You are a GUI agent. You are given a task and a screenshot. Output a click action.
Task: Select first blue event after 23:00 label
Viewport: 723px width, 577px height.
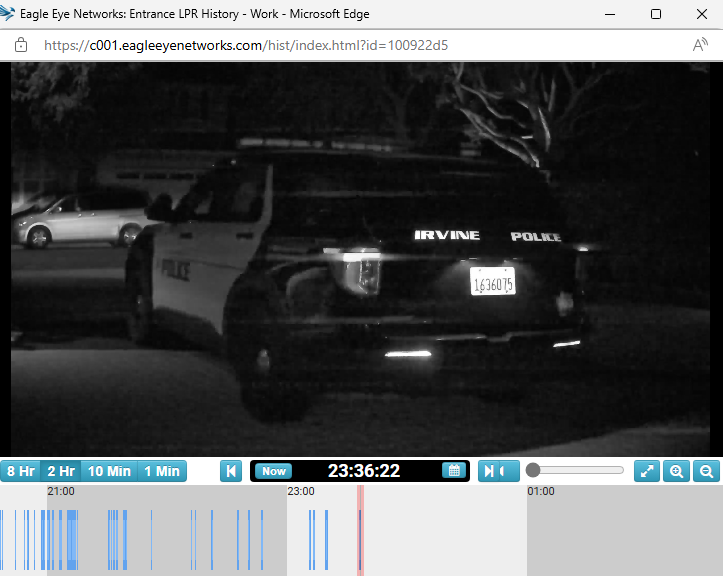click(310, 540)
